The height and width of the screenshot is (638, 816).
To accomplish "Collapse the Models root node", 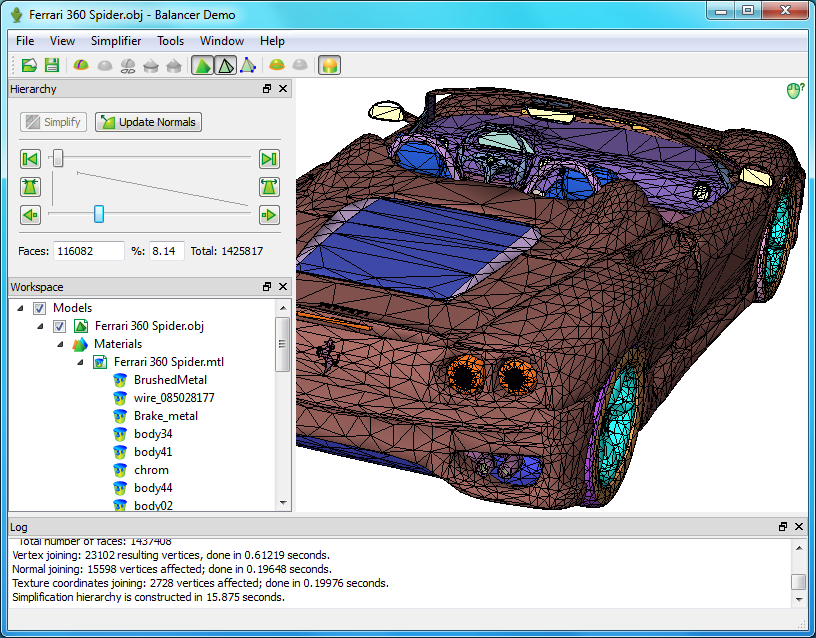I will coord(21,308).
